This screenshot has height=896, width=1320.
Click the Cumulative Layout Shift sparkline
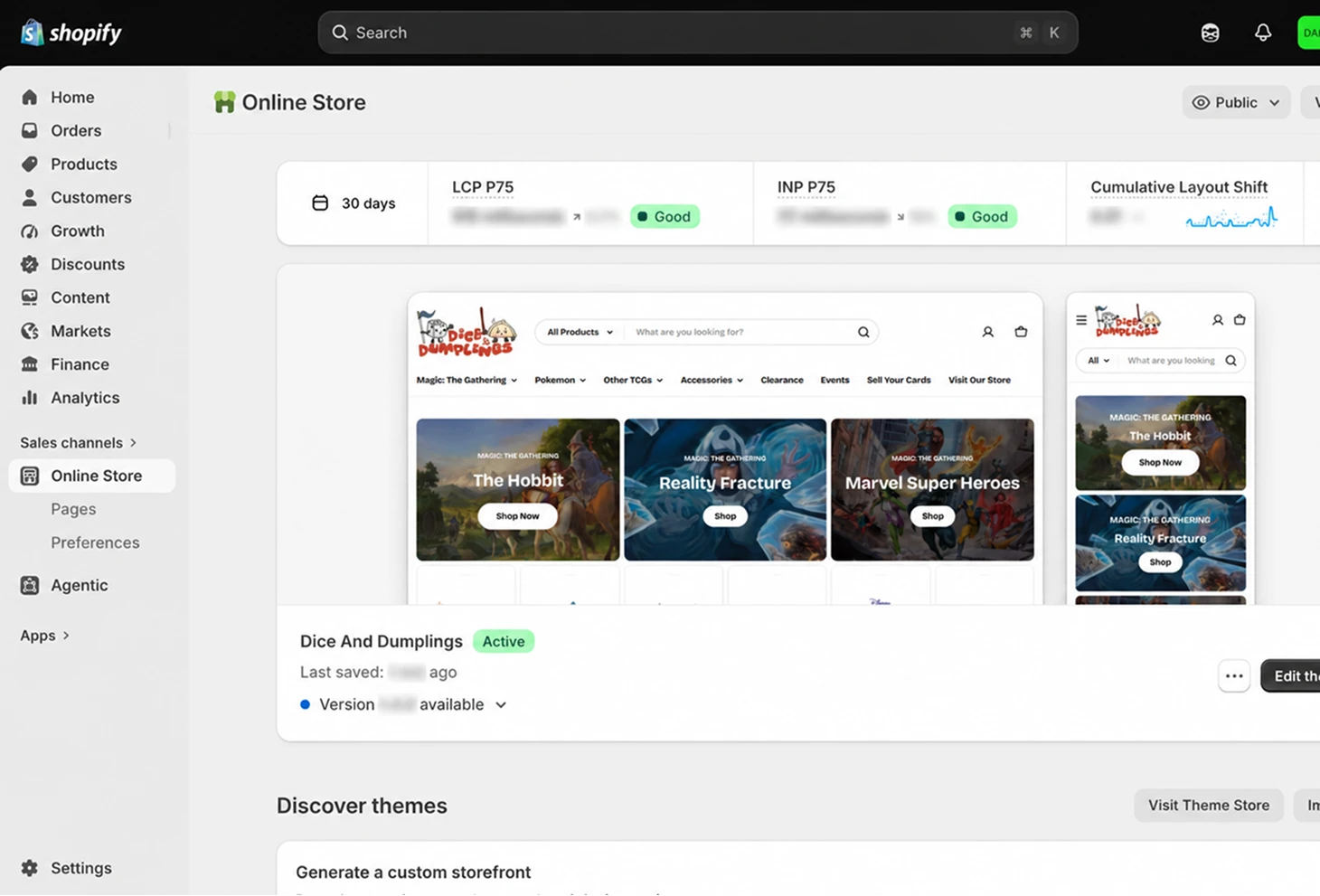click(1231, 218)
